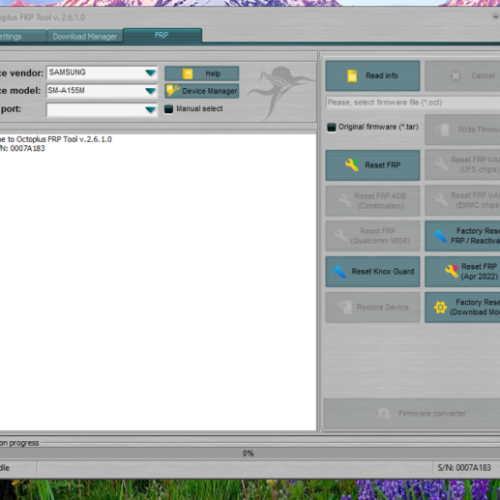Image resolution: width=500 pixels, height=500 pixels.
Task: Click the Restore Device button label
Action: (382, 307)
